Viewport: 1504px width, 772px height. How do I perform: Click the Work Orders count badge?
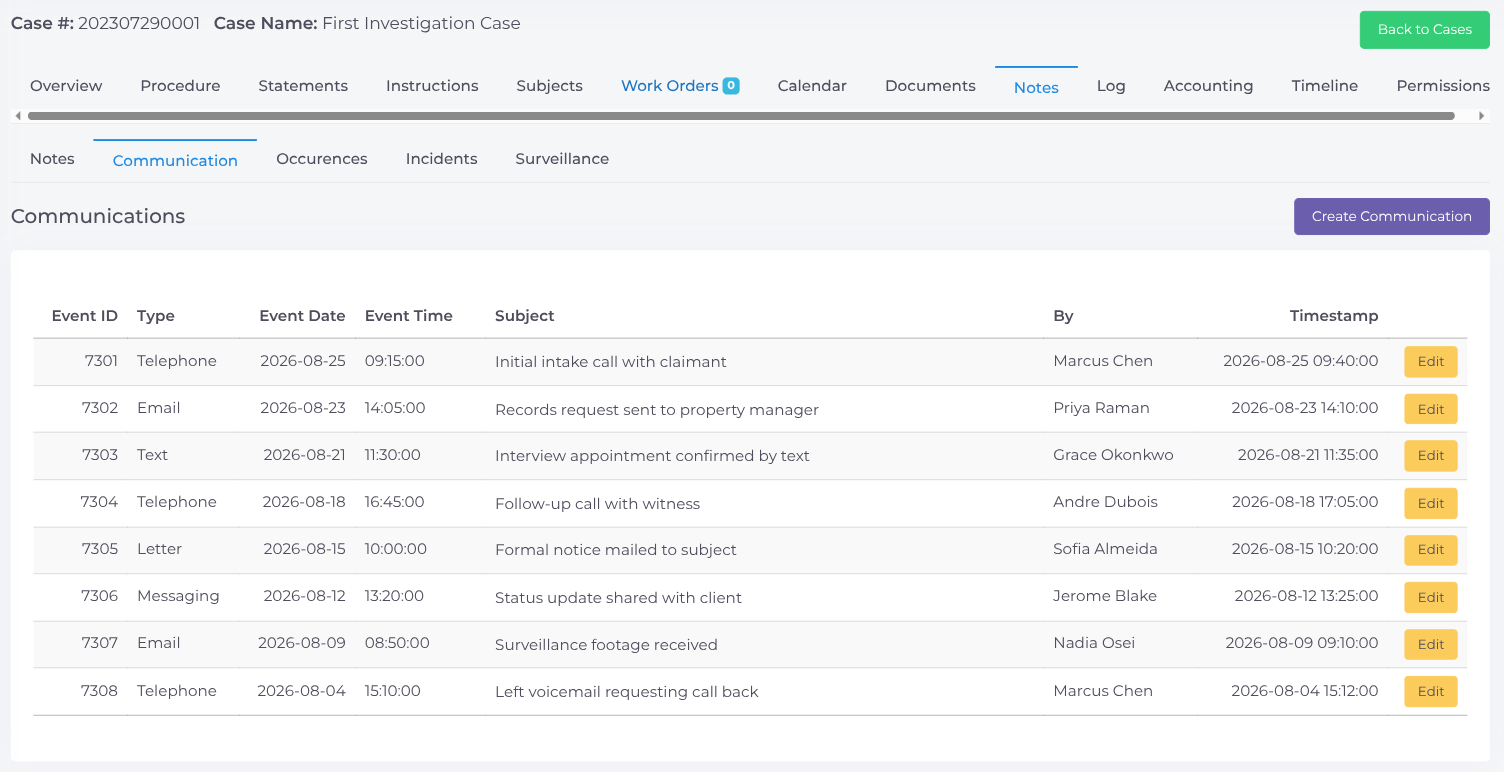point(731,86)
